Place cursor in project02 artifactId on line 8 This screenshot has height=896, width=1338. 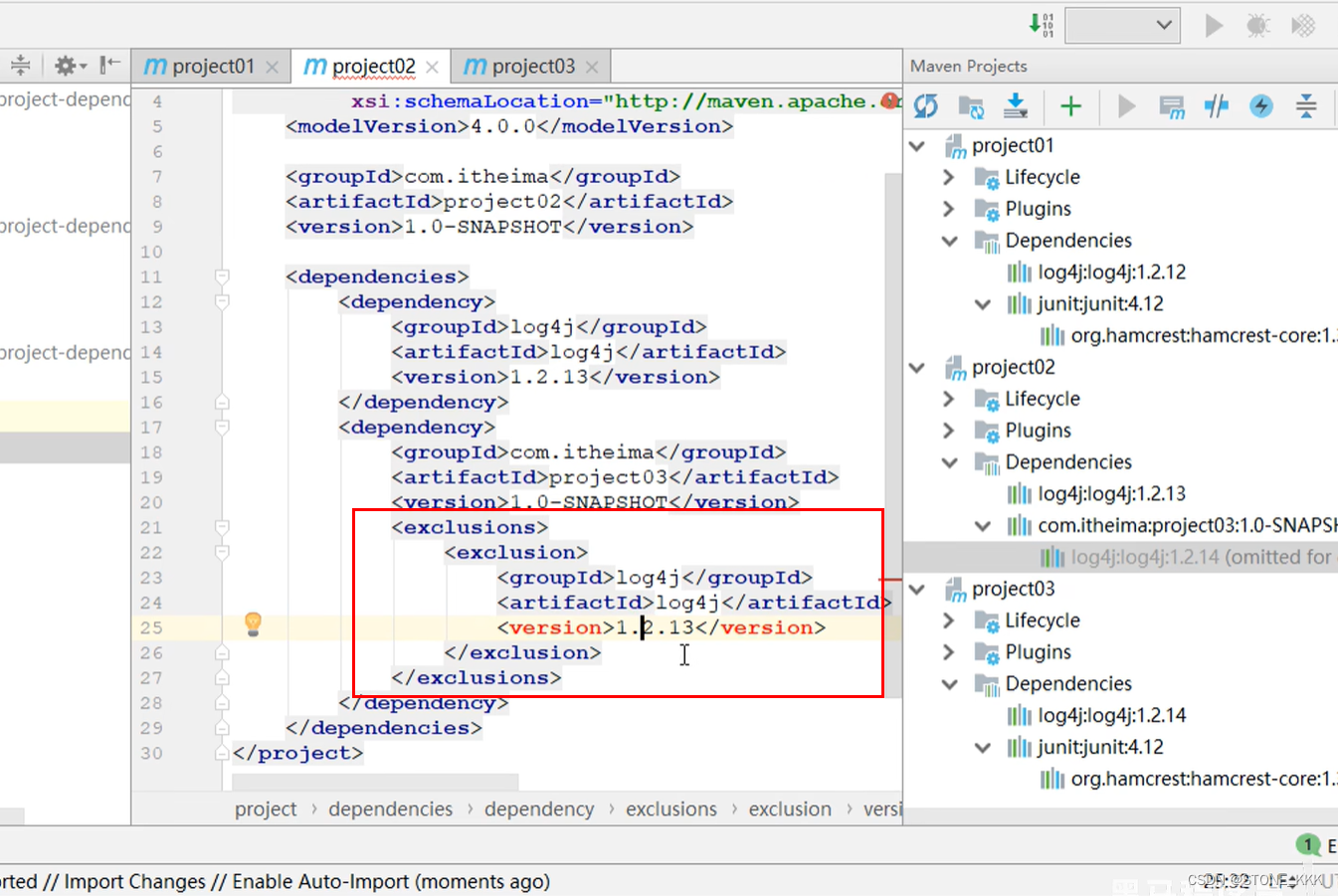coord(502,202)
